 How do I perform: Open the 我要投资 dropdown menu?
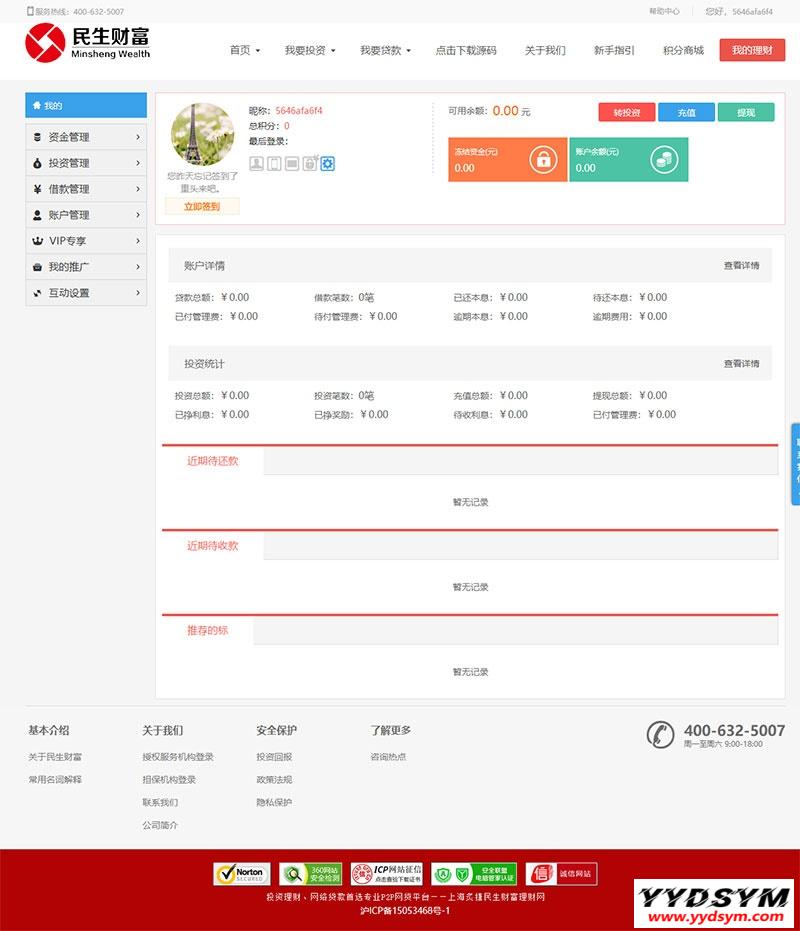coord(309,50)
